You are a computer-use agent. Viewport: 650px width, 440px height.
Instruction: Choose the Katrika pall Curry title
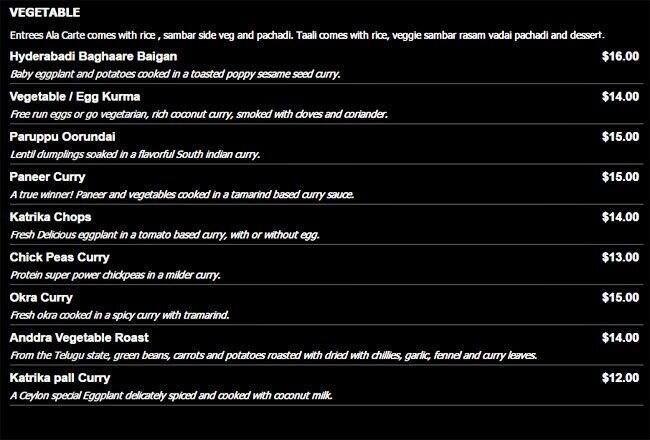(x=59, y=377)
